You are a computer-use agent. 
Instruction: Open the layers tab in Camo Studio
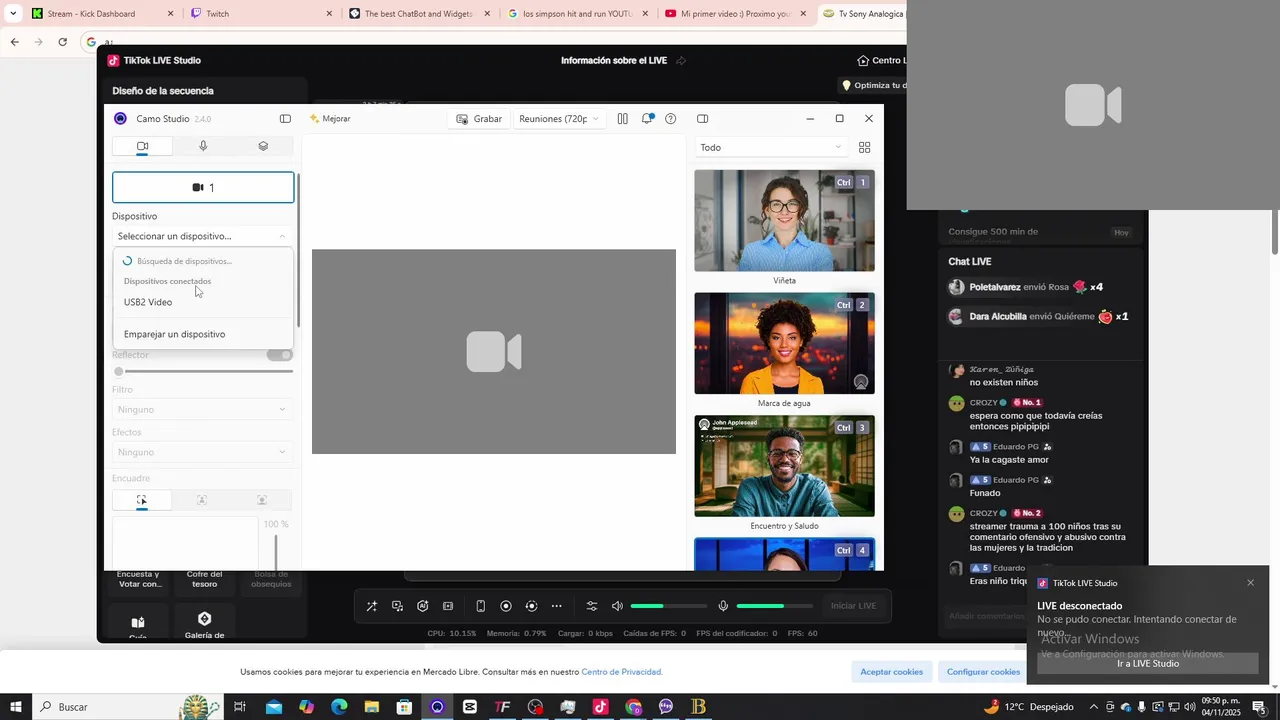(x=263, y=146)
